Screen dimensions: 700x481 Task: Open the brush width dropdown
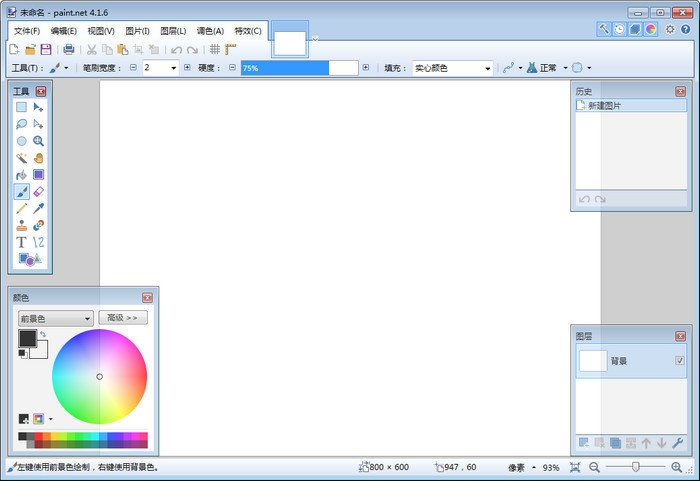click(x=174, y=68)
